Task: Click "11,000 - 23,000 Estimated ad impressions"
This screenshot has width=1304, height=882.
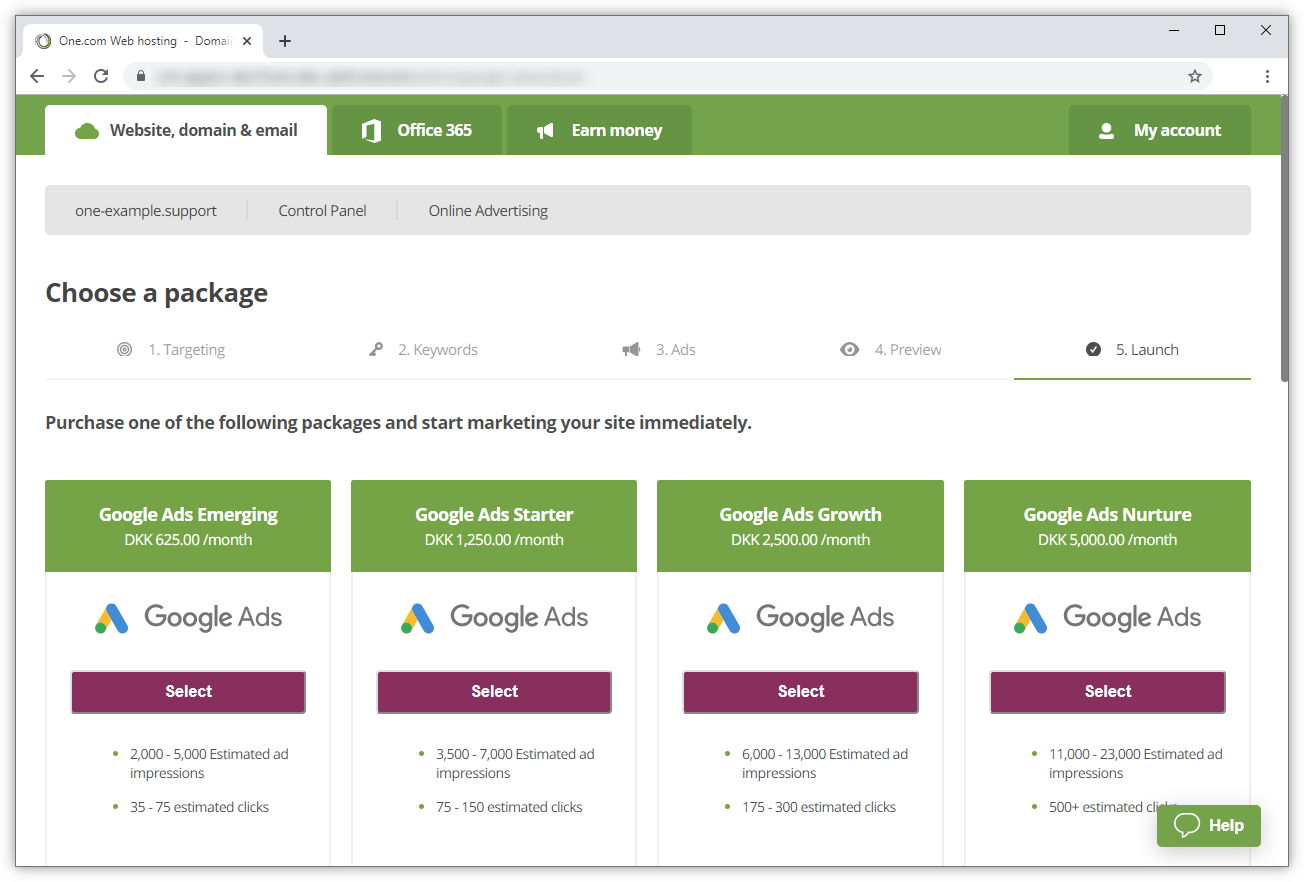Action: 1136,764
